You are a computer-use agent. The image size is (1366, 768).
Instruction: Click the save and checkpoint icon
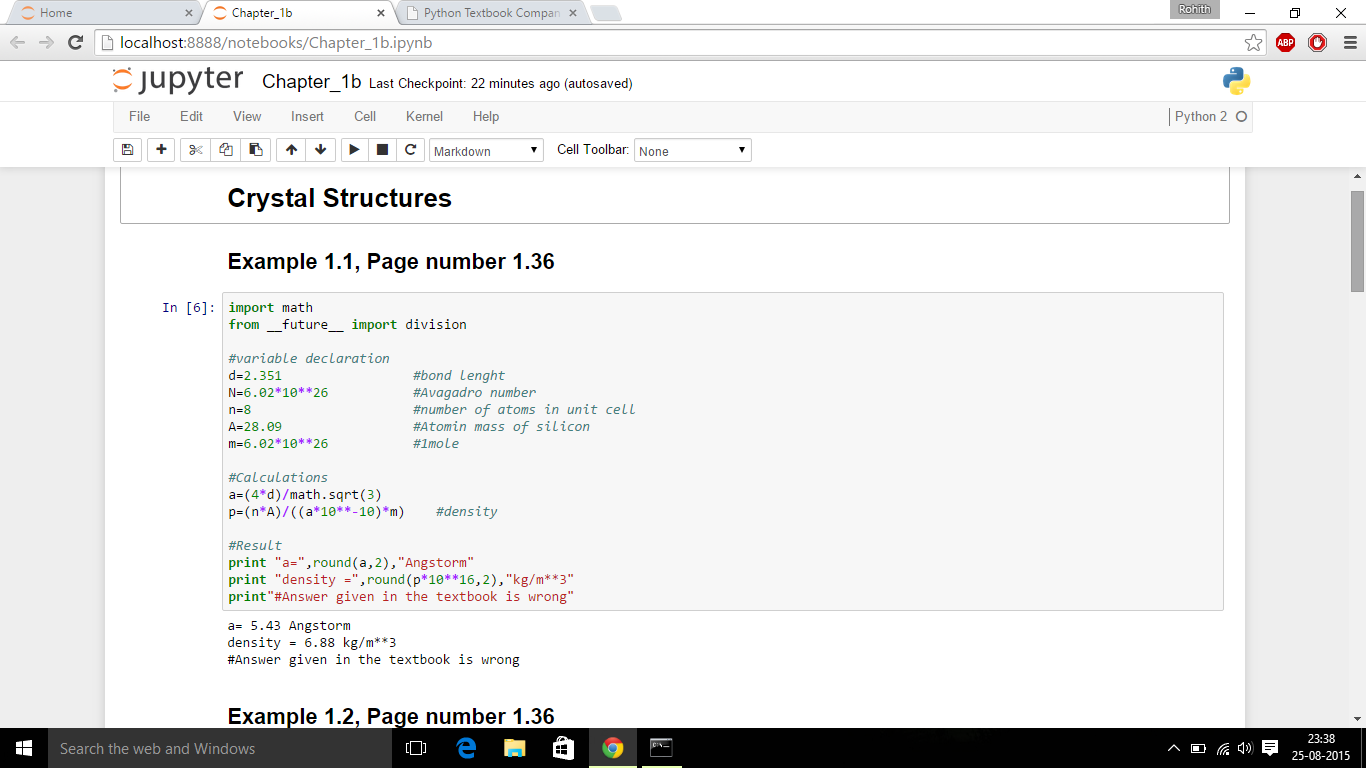point(127,150)
